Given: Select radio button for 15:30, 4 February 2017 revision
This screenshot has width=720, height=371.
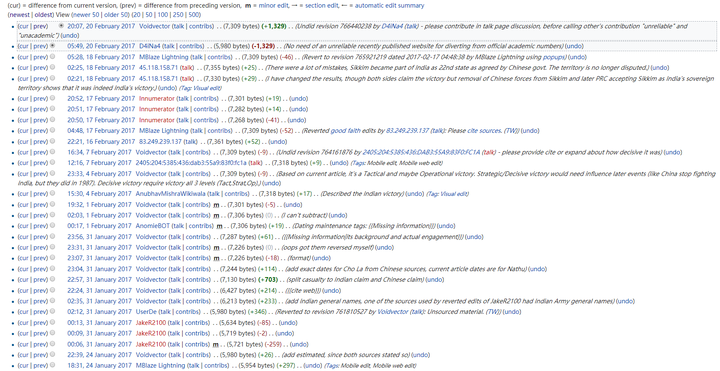Looking at the screenshot, I should tap(52, 194).
